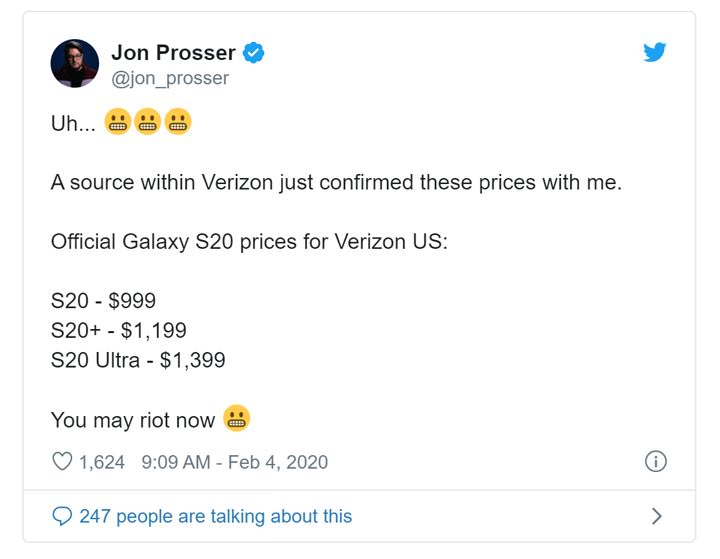Click the emoji after "You may riot now"
Screen dimensions: 720x559
(x=236, y=419)
